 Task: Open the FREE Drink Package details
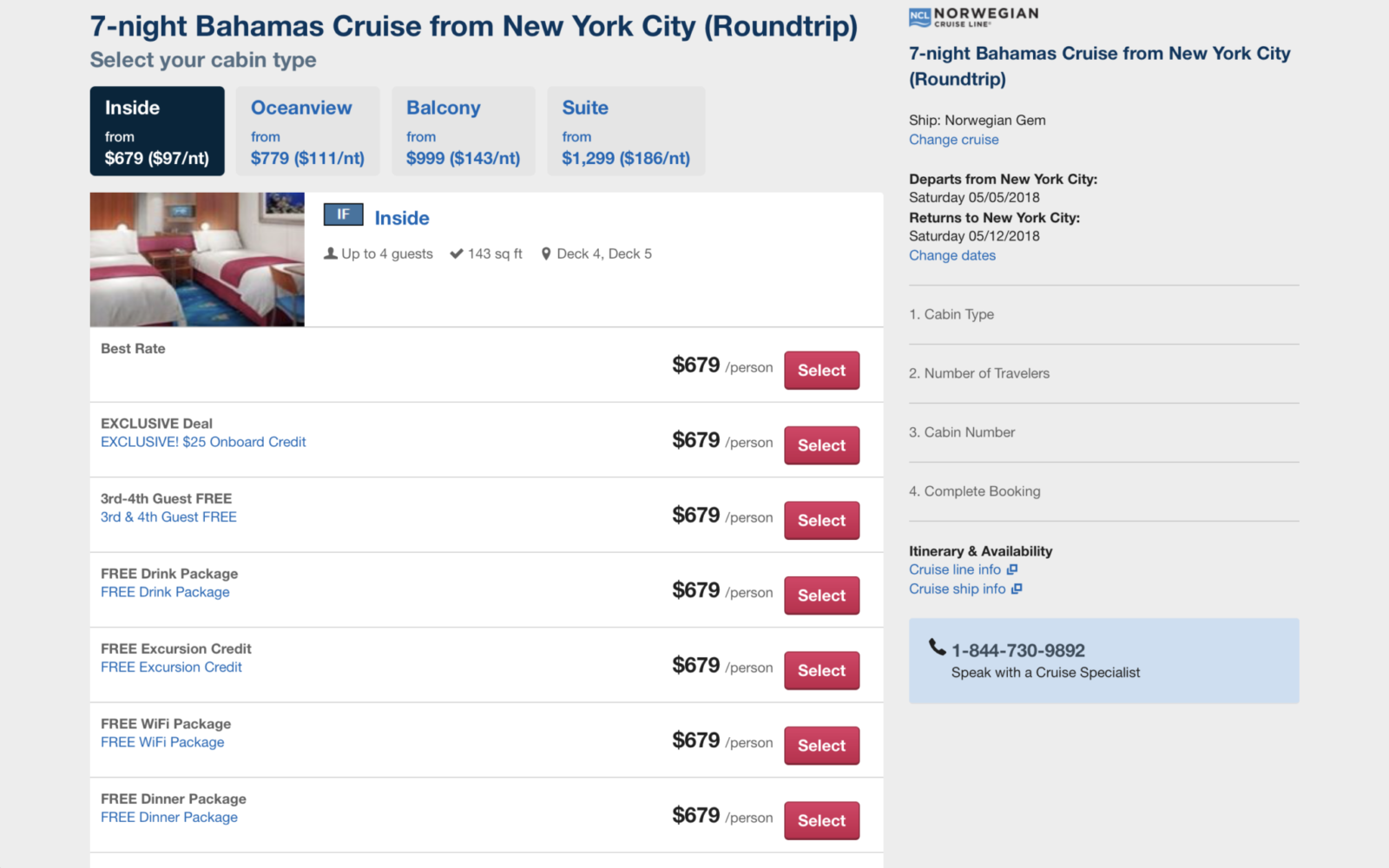tap(165, 591)
